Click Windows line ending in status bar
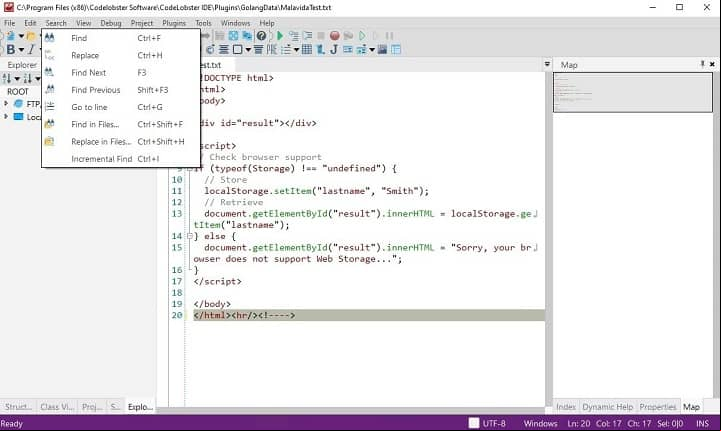The width and height of the screenshot is (721, 431). coord(540,423)
